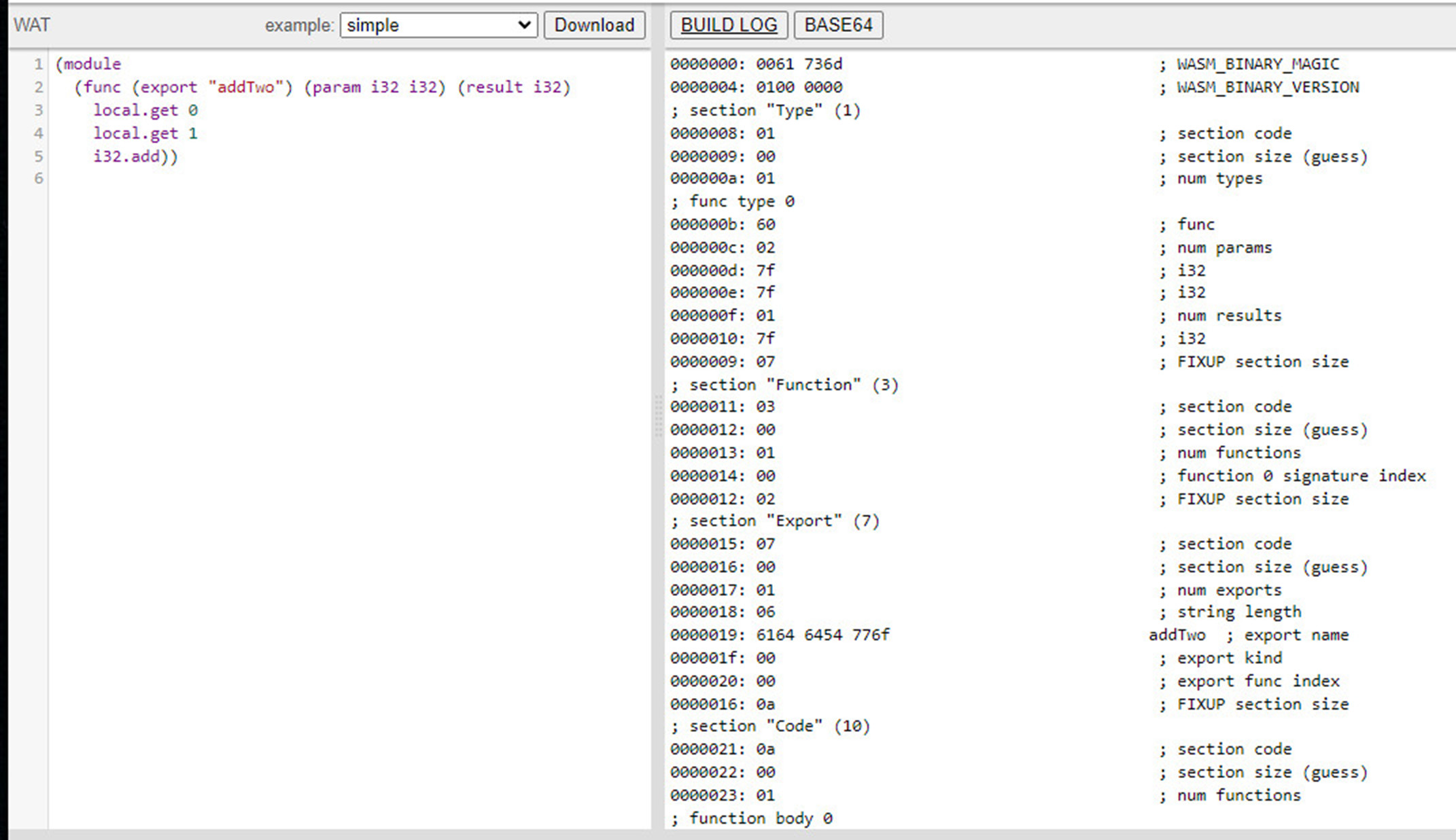Click the 0000011: 03 log line
The width and height of the screenshot is (1456, 840).
point(723,407)
